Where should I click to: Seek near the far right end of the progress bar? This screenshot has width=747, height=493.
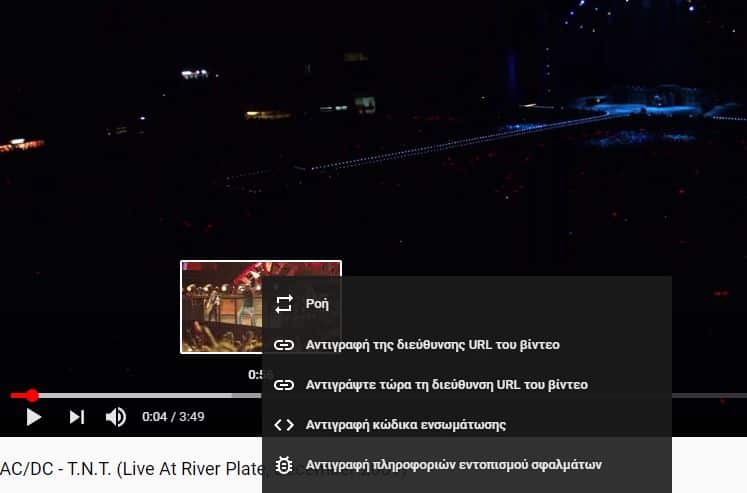tap(734, 395)
